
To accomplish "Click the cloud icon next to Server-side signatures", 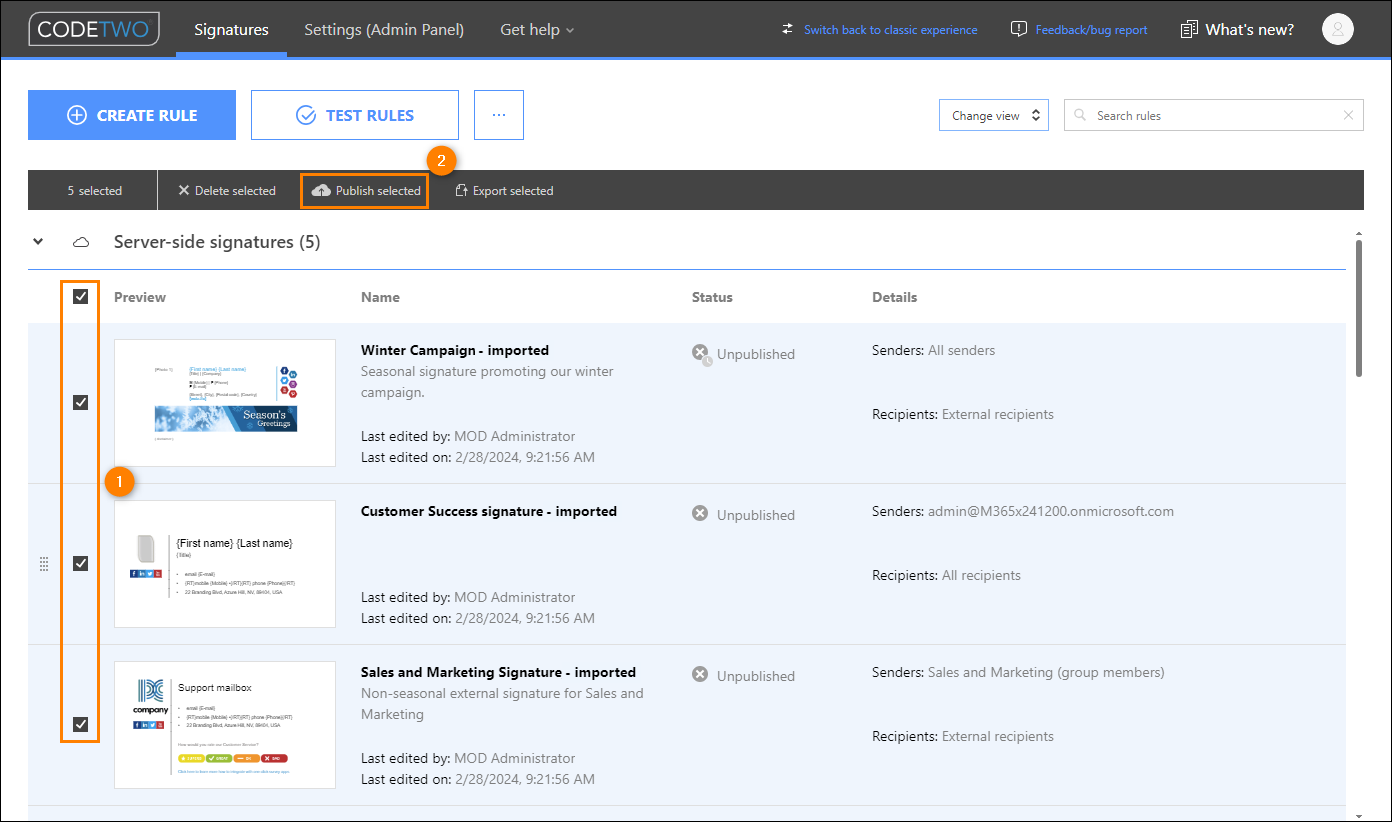I will (81, 242).
